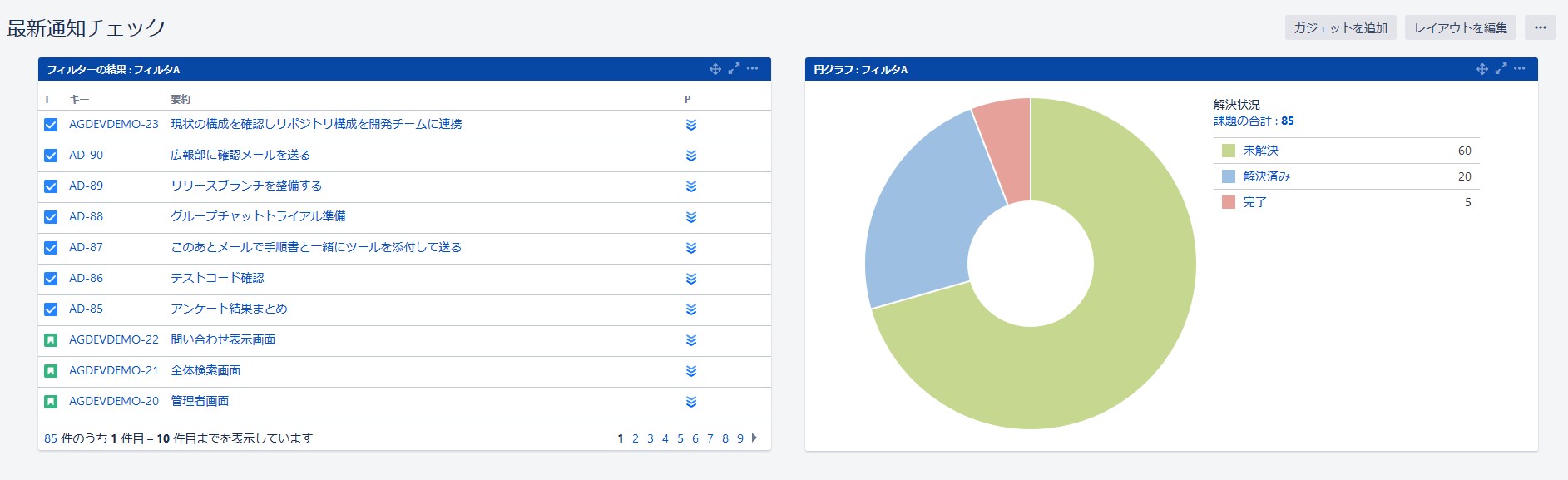
Task: Go to next page using arrow
Action: (754, 438)
